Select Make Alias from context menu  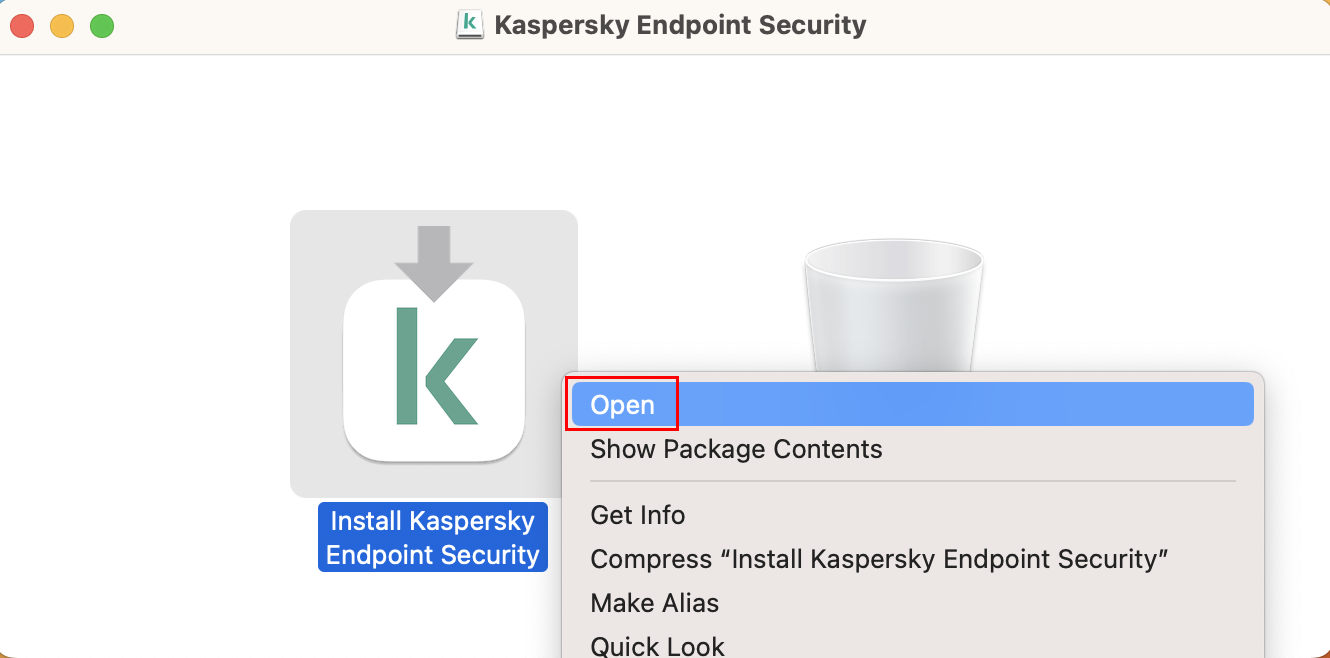(x=655, y=603)
